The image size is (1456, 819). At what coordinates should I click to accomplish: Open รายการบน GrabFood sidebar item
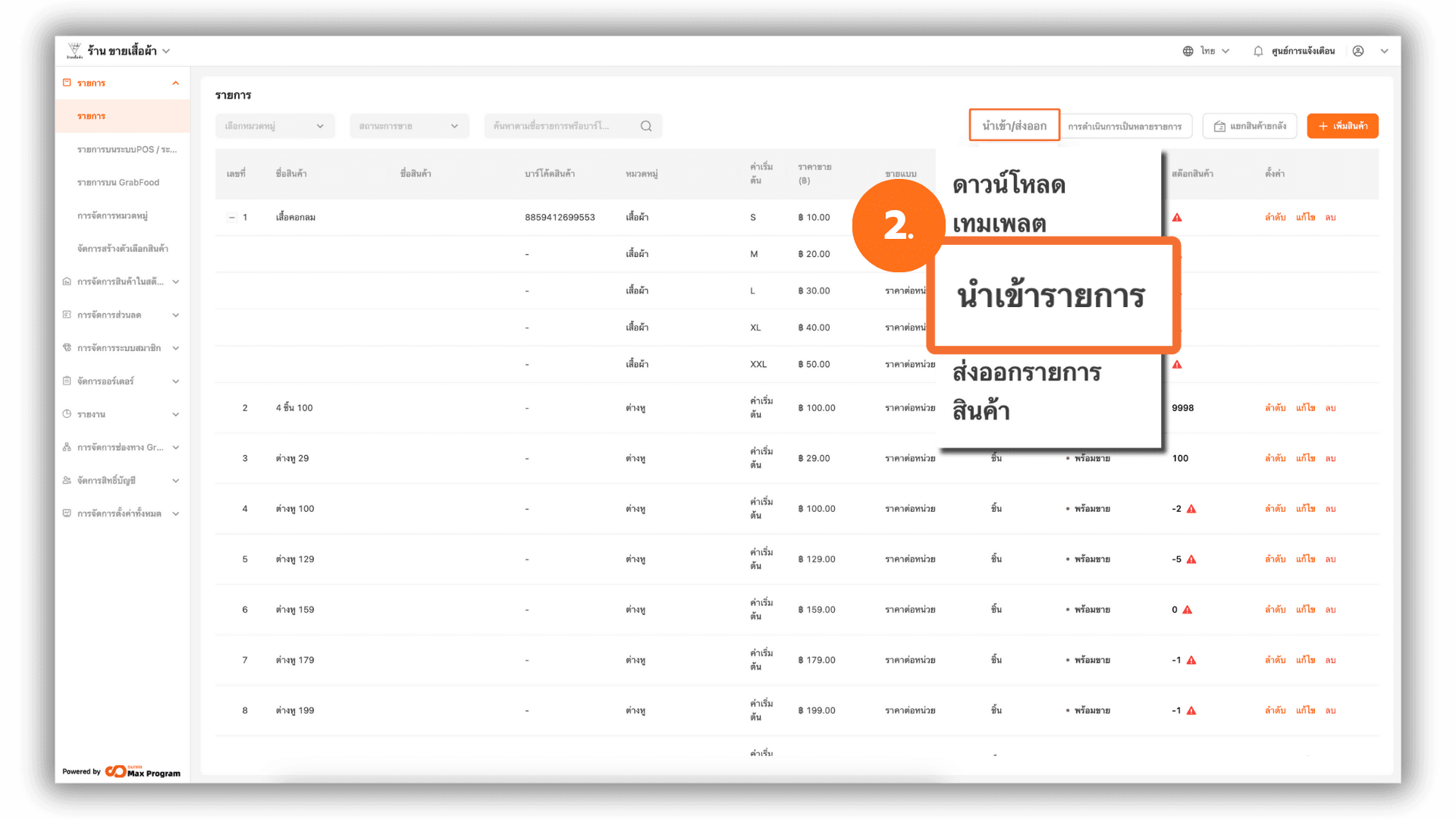point(118,183)
